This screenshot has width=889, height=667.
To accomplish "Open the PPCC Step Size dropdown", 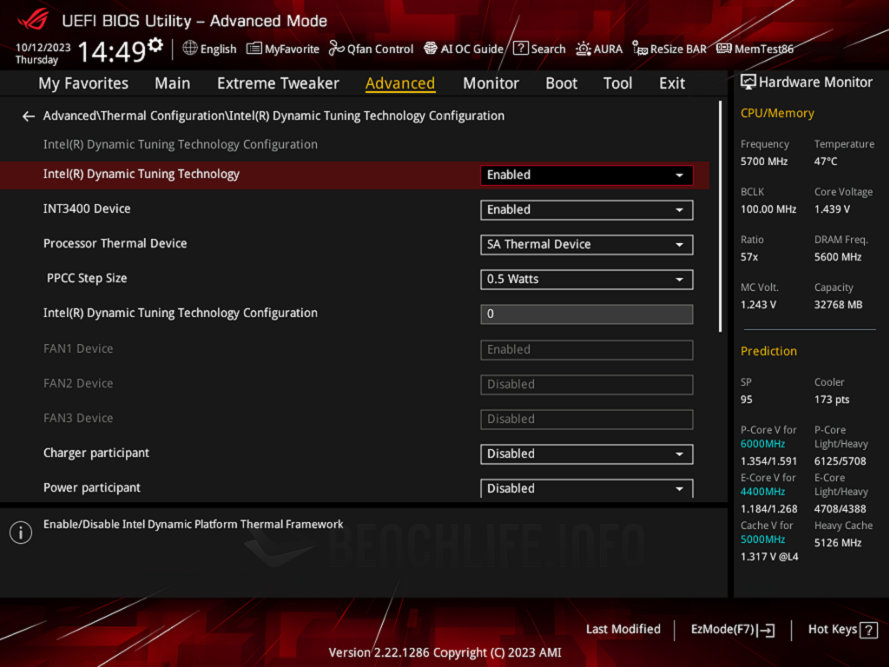I will [x=585, y=279].
